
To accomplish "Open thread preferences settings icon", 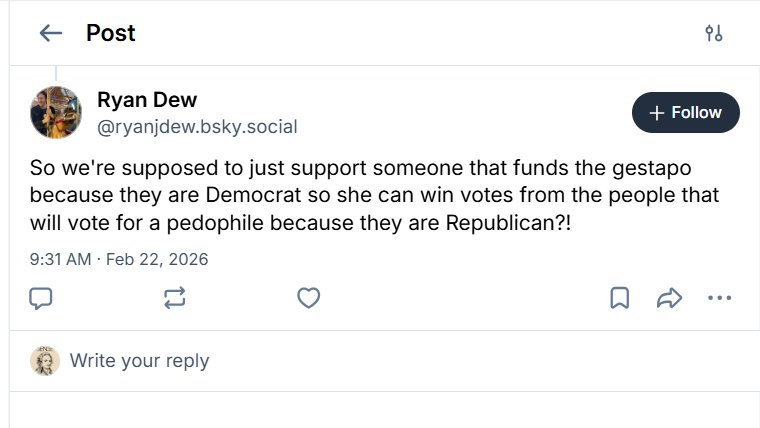I will point(713,33).
